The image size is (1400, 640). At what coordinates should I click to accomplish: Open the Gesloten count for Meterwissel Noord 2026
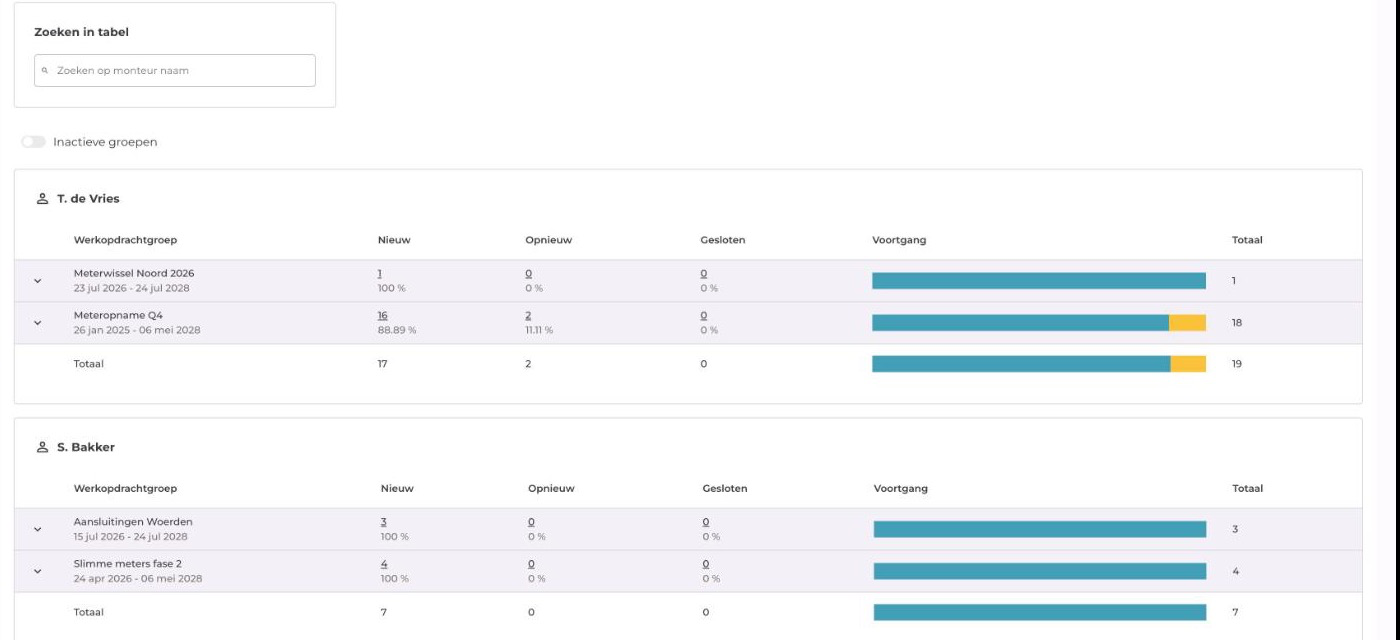(x=704, y=274)
